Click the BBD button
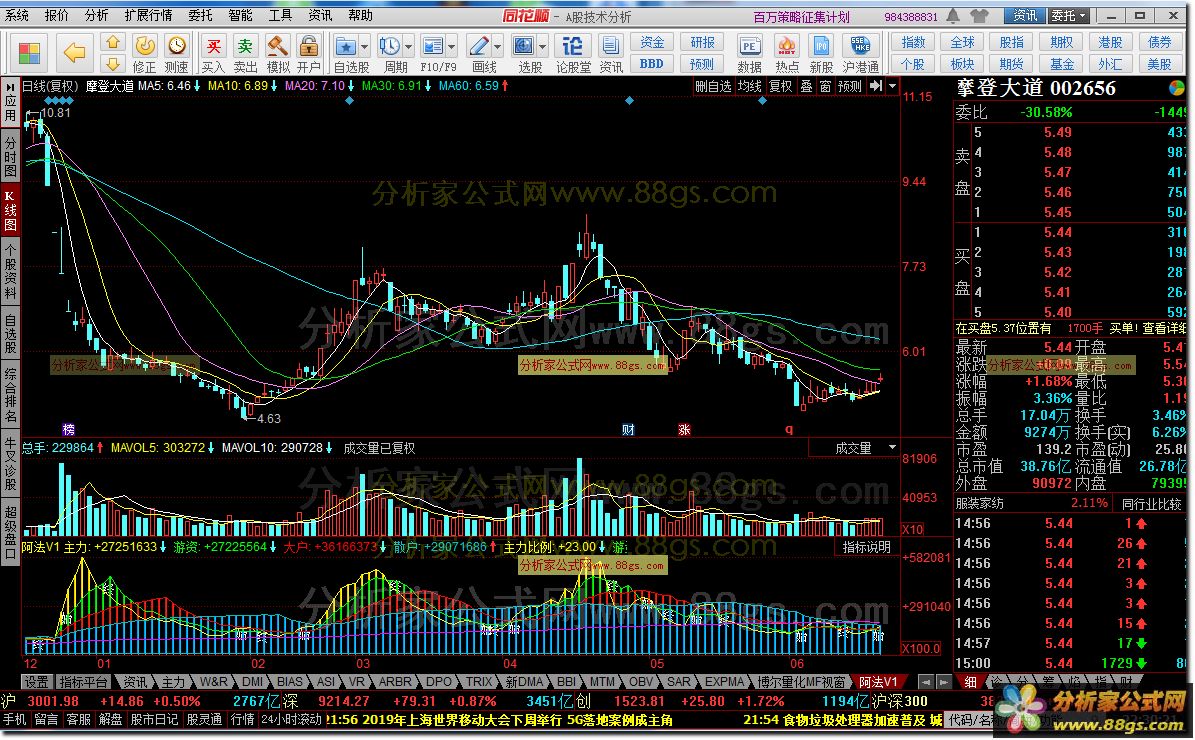The image size is (1195, 740). click(x=652, y=63)
